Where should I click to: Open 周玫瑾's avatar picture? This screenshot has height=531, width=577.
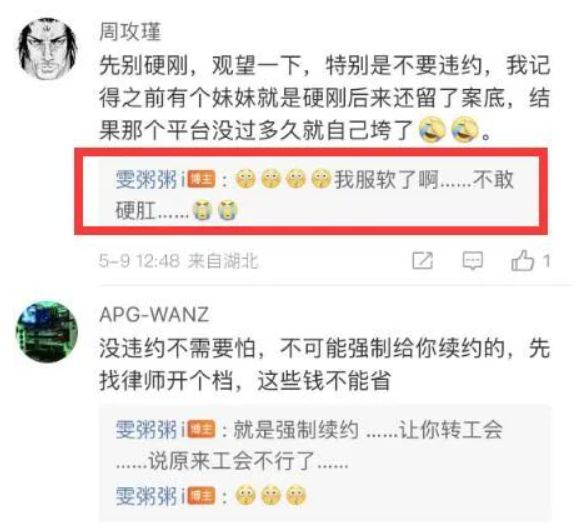[x=47, y=49]
